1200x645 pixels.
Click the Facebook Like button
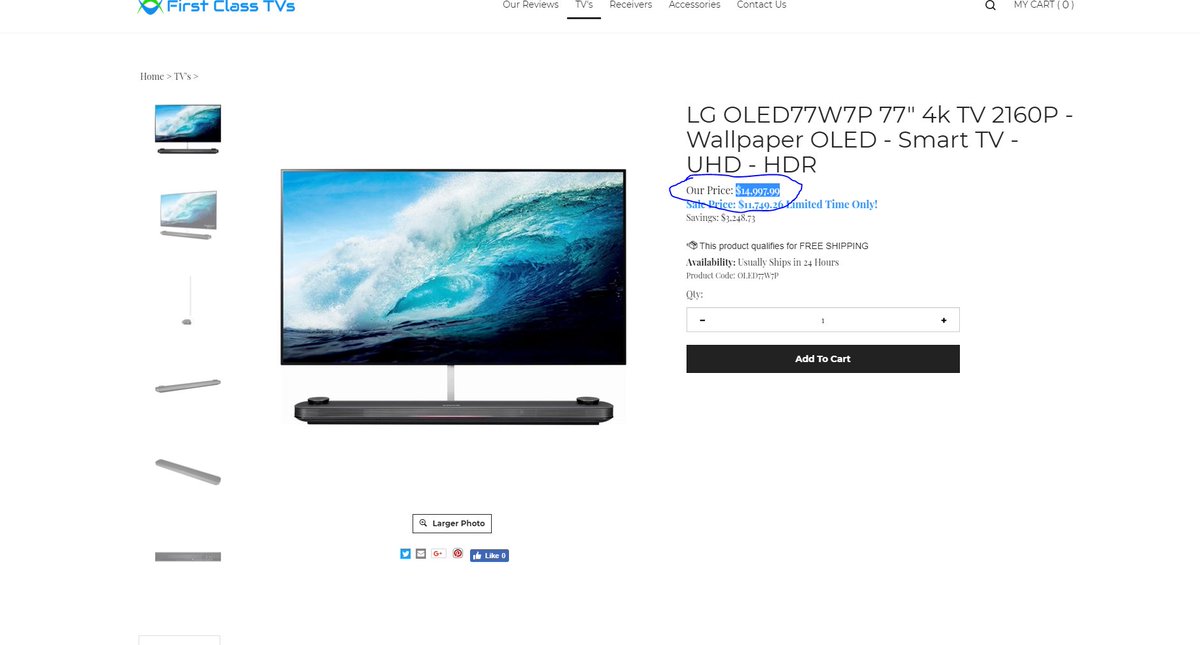click(x=489, y=555)
